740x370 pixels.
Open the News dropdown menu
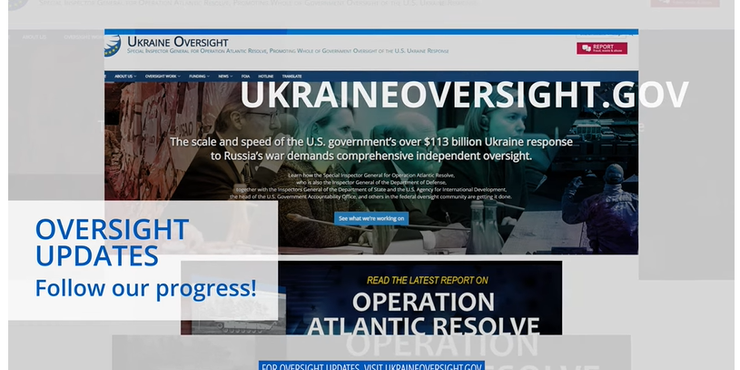tap(225, 76)
